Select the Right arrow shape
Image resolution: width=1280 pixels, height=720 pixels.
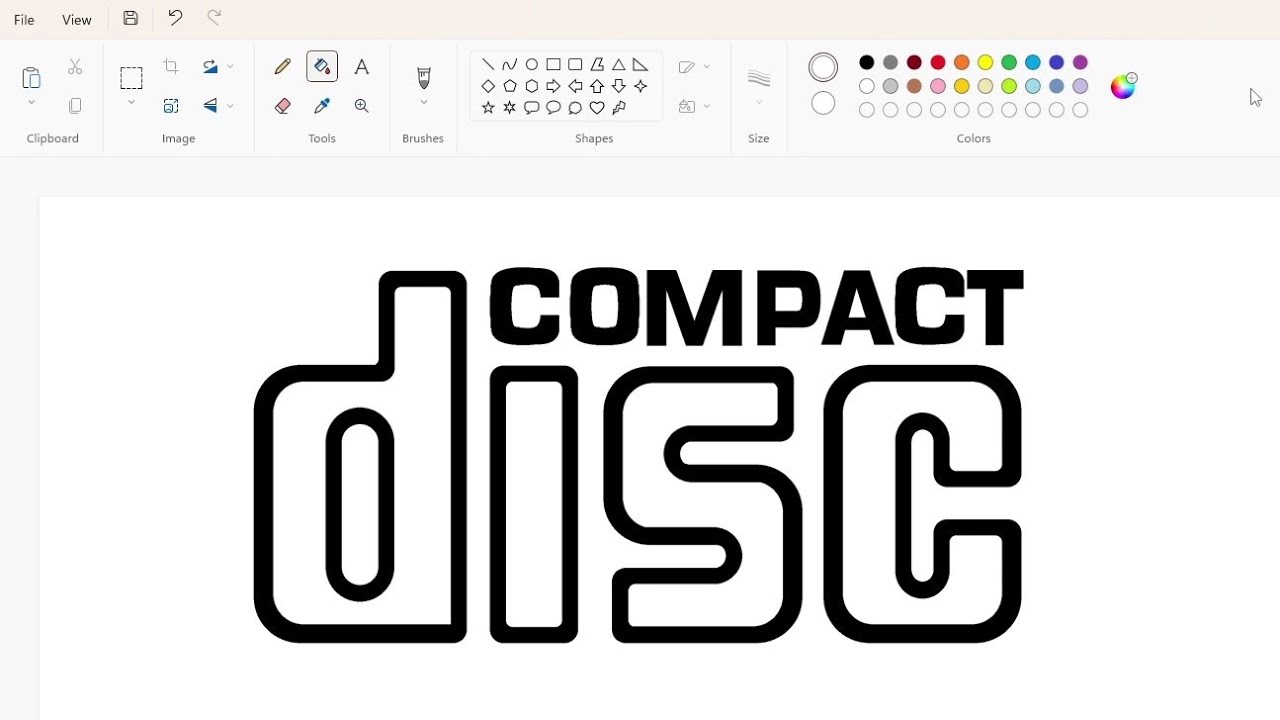click(x=553, y=86)
